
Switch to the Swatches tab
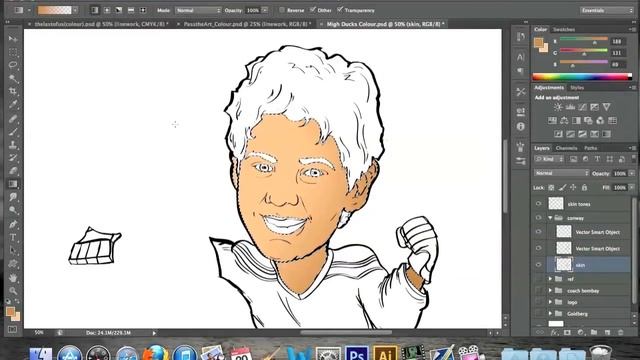[x=564, y=29]
